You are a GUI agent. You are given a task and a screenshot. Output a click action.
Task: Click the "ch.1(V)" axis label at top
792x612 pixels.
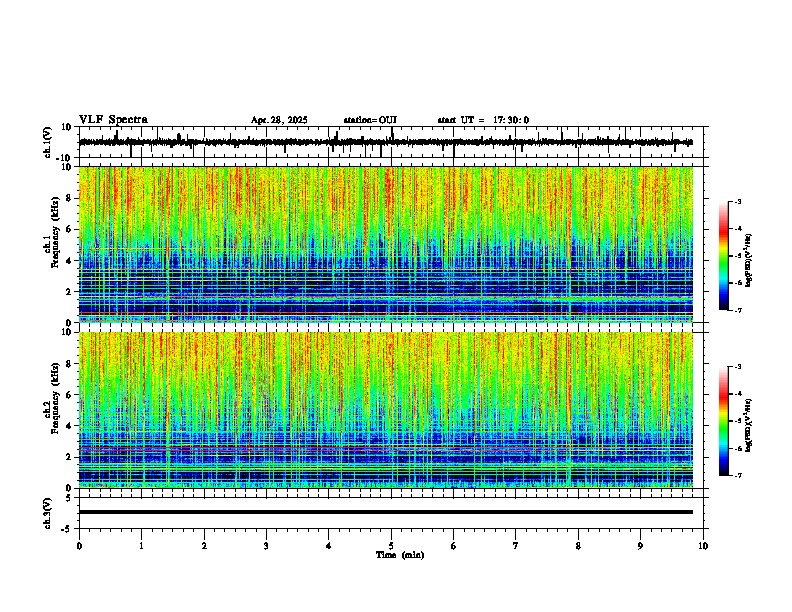[48, 142]
